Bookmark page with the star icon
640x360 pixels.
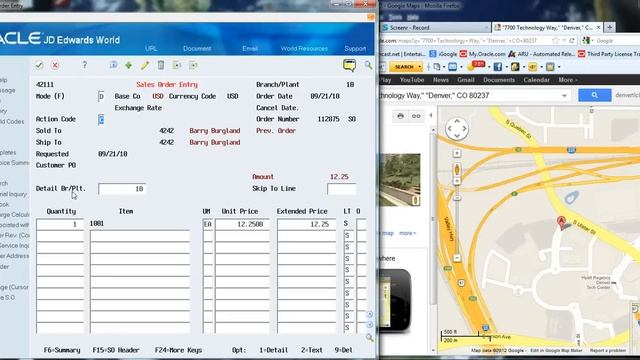tap(555, 41)
